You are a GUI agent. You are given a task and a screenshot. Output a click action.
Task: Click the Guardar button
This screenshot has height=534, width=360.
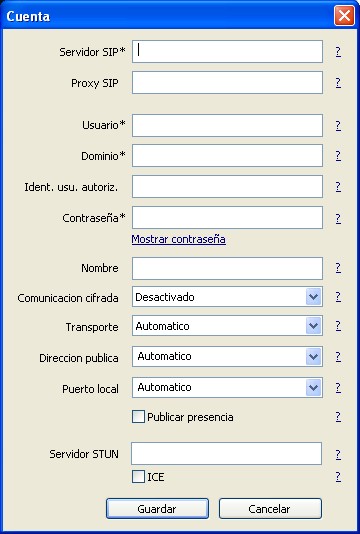point(157,509)
